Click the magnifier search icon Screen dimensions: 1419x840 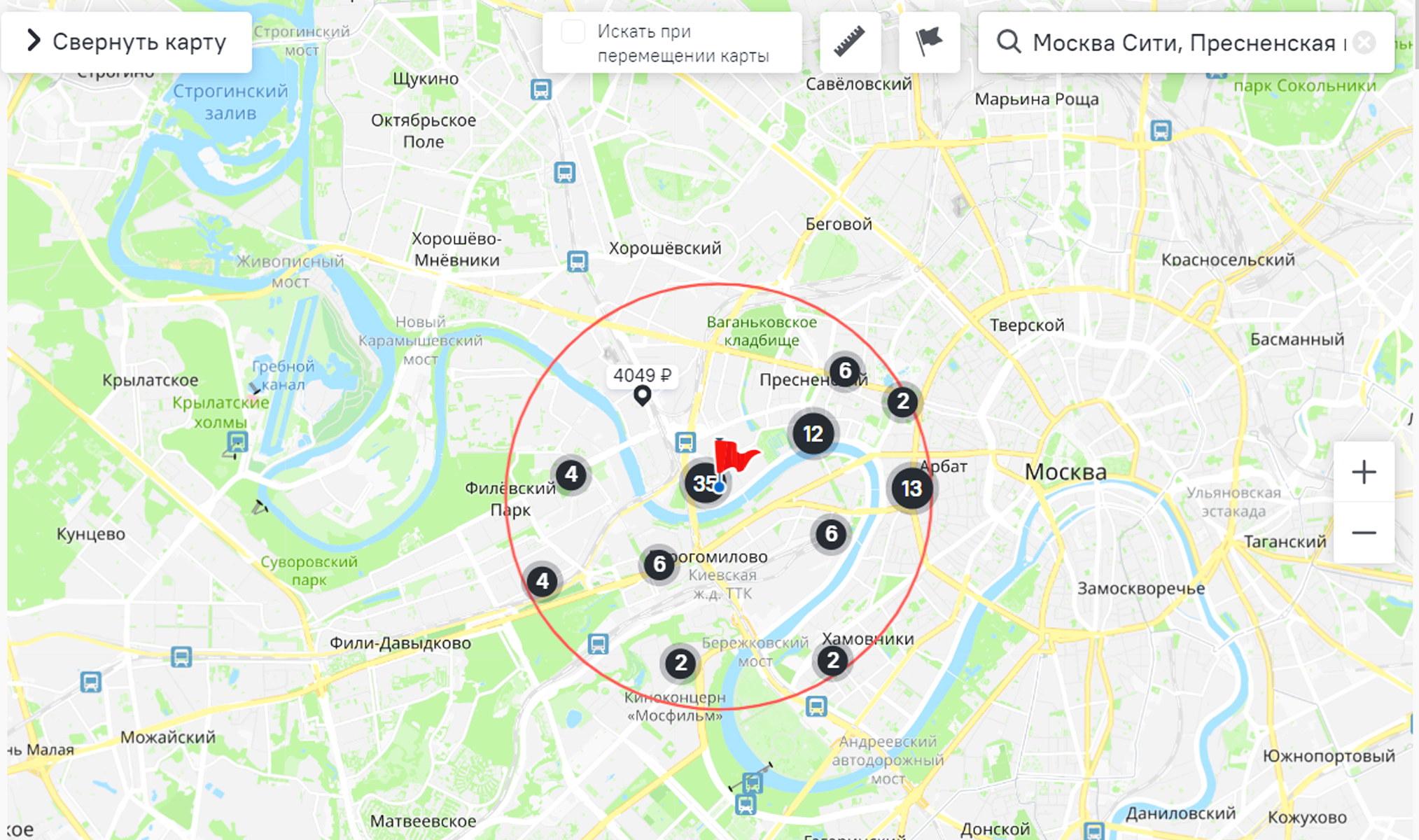click(x=1009, y=42)
